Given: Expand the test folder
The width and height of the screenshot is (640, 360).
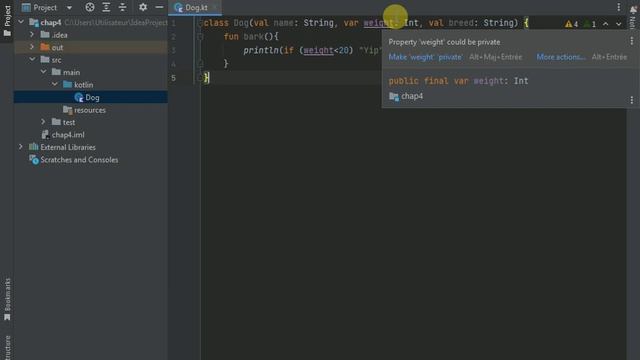Looking at the screenshot, I should tap(43, 122).
